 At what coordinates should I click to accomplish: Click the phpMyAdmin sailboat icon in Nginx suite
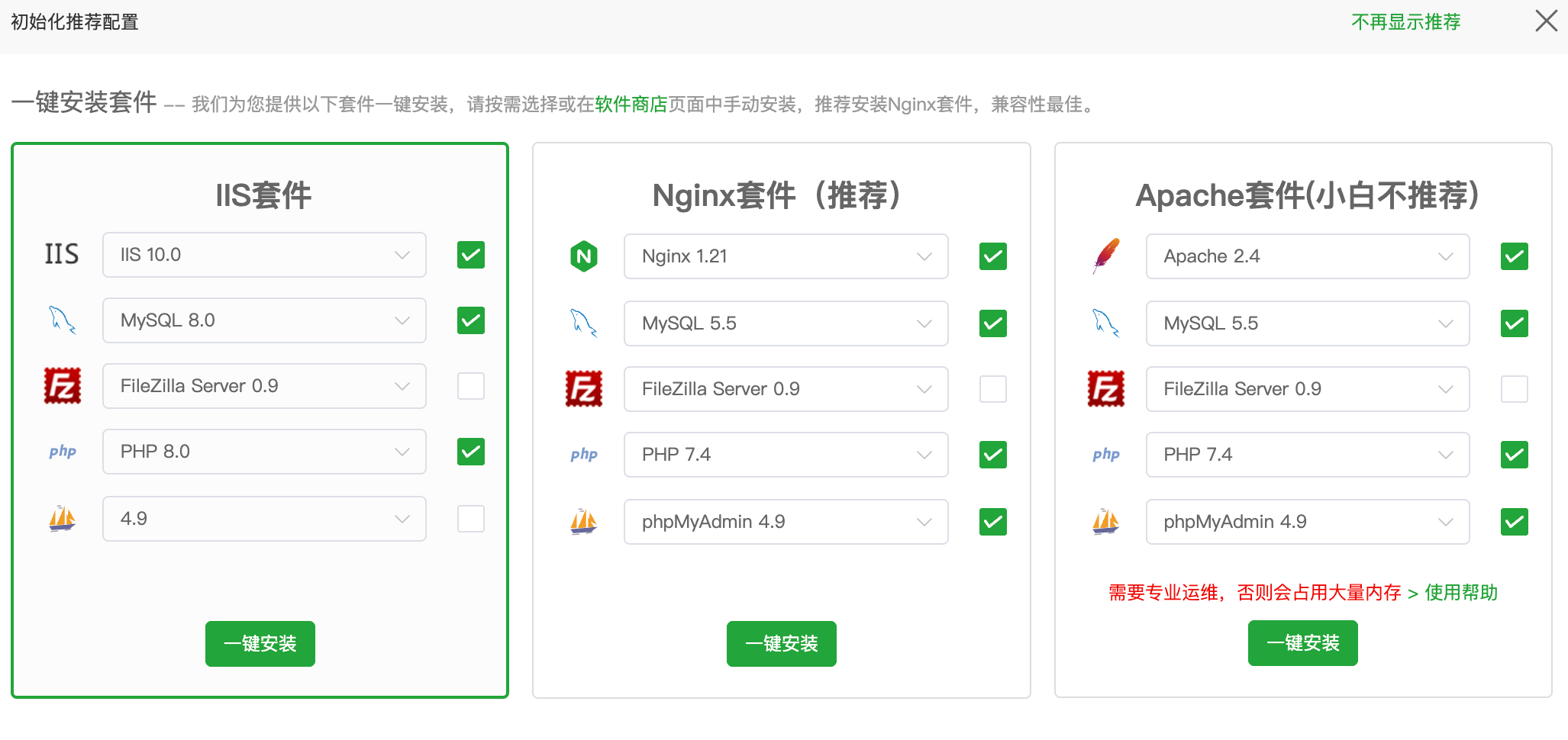coord(584,522)
